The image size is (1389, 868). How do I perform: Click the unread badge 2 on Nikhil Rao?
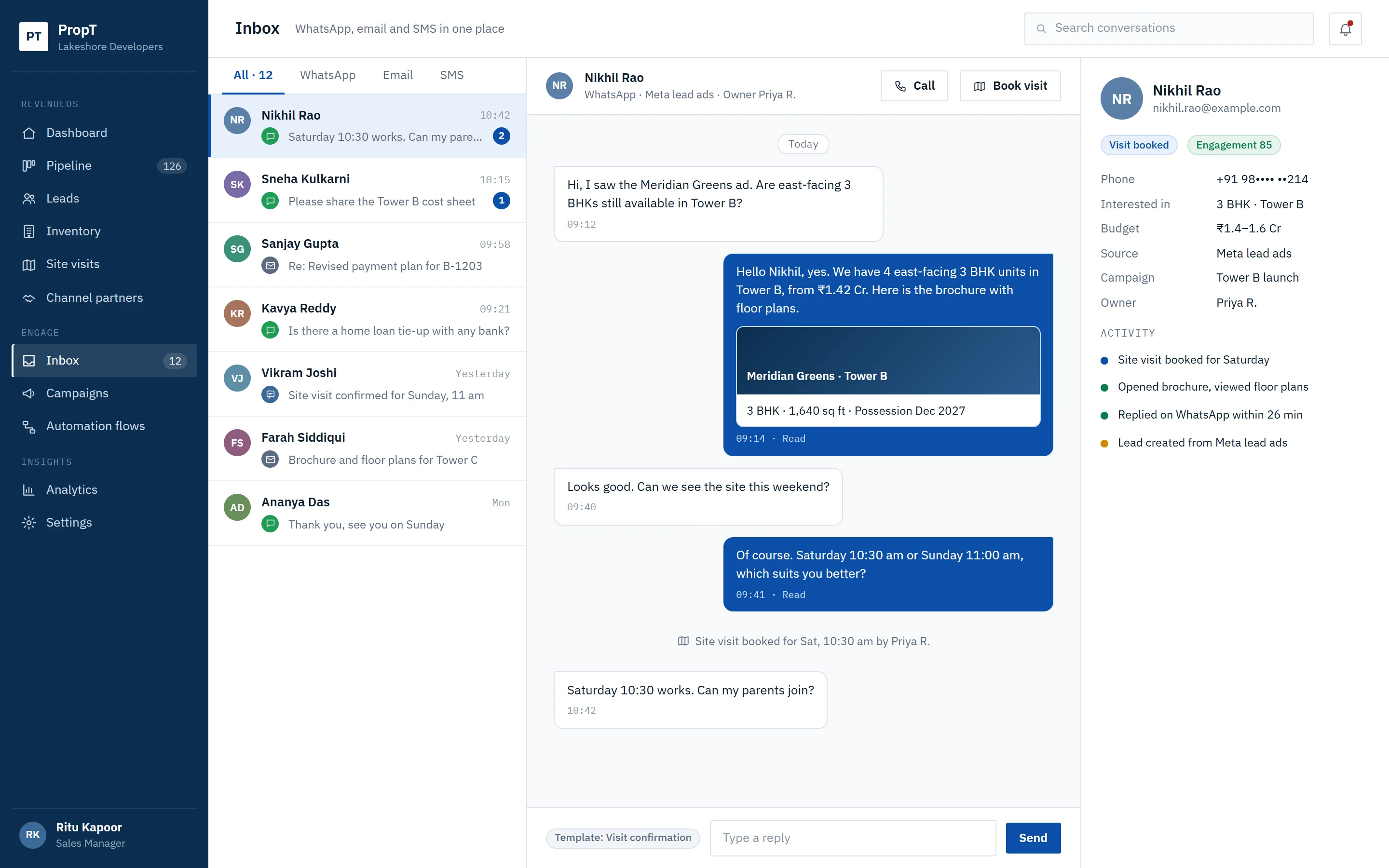[502, 136]
